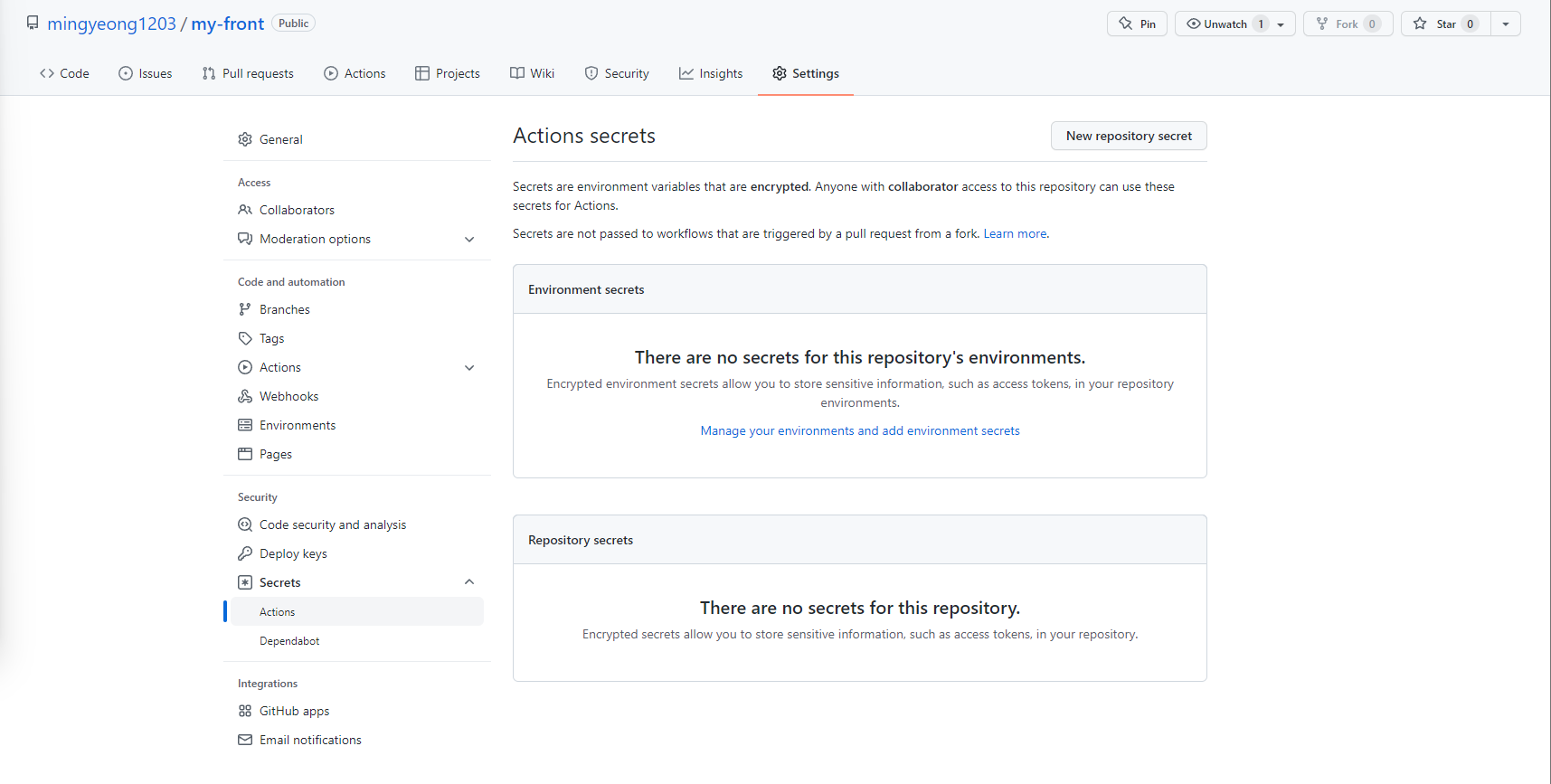
Task: Click the Email notifications envelope icon
Action: point(245,740)
